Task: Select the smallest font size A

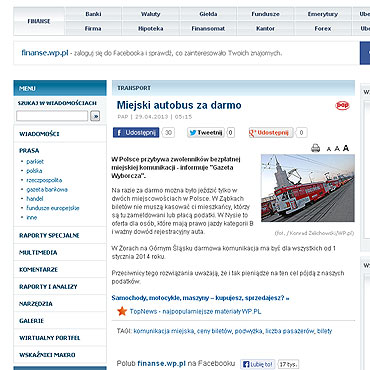Action: pyautogui.click(x=329, y=149)
